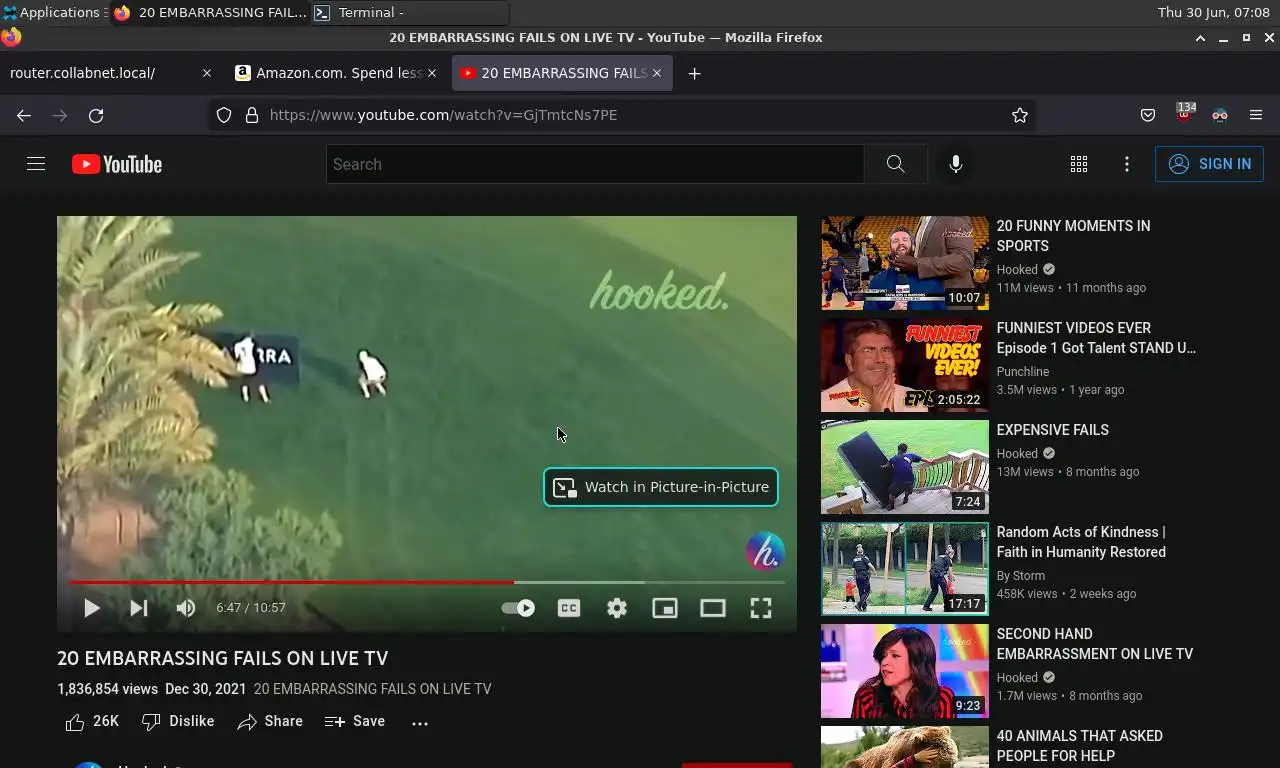Like the video with thumbs up
Viewport: 1280px width, 768px height.
[92, 721]
